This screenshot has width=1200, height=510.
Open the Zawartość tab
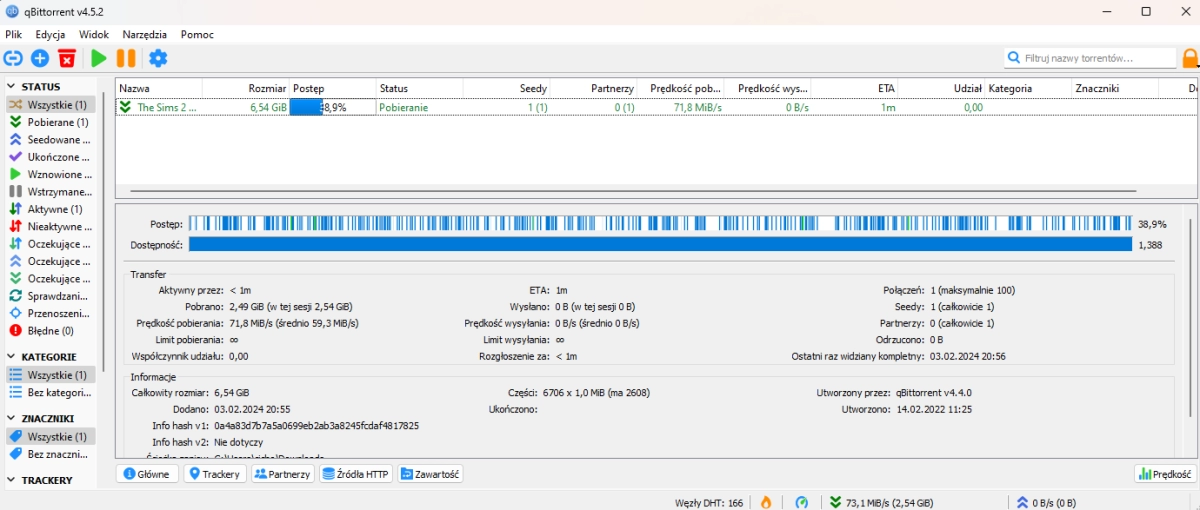[430, 474]
